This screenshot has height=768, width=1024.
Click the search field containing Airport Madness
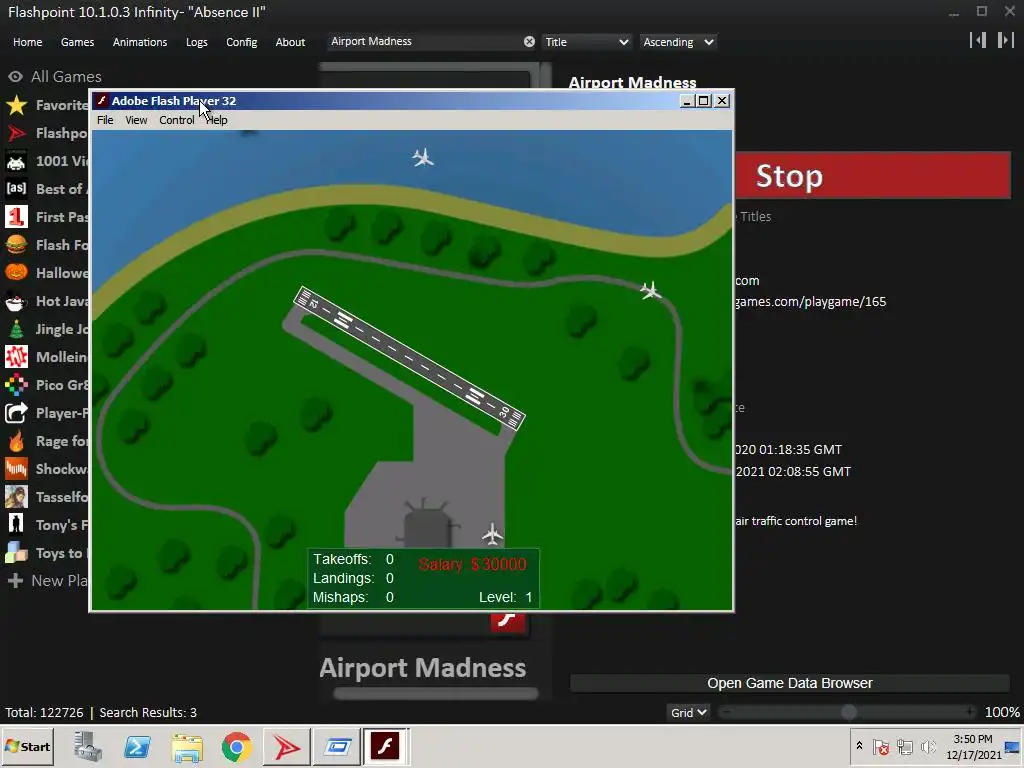click(x=424, y=42)
